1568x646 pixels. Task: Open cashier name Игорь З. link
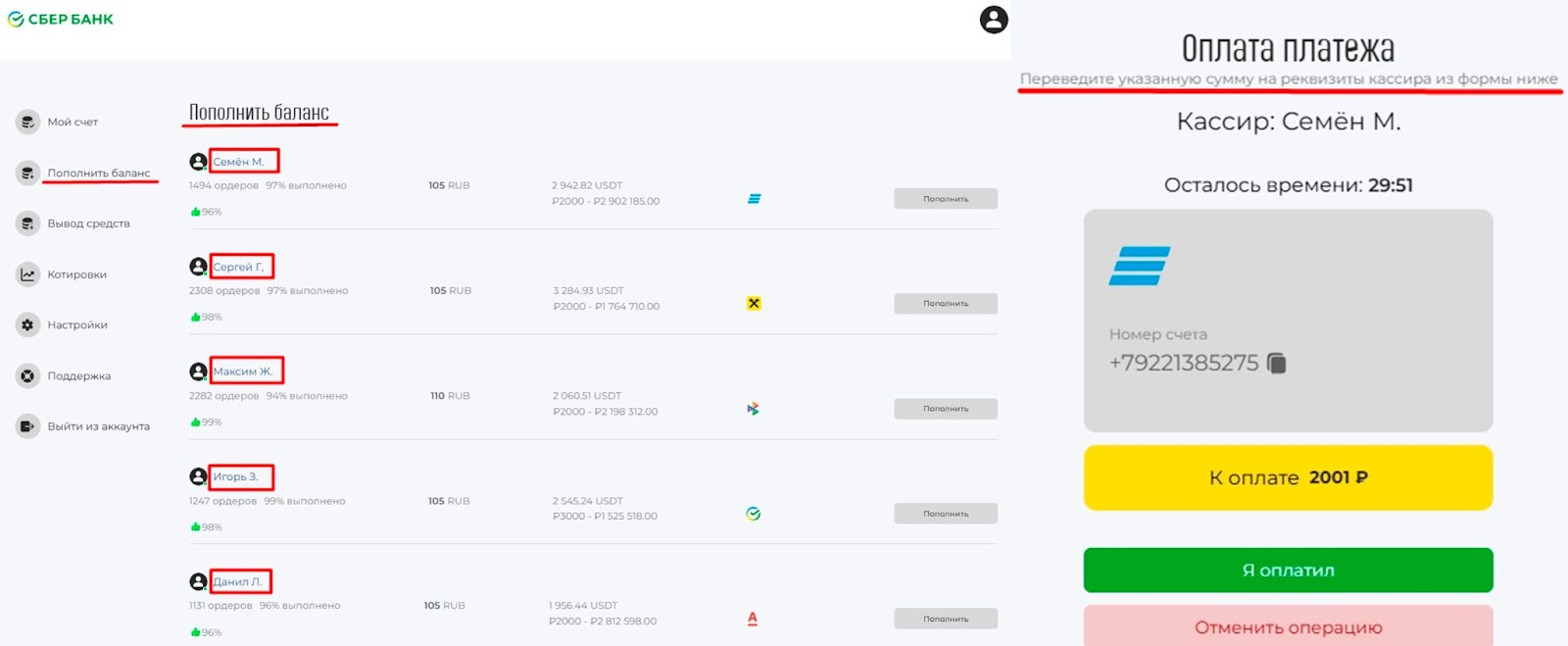[235, 476]
